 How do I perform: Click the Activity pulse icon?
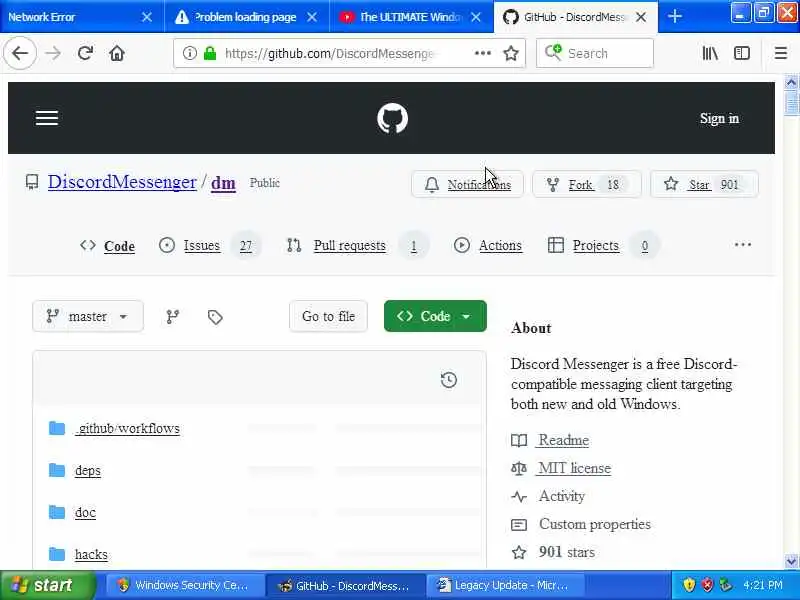(x=519, y=496)
